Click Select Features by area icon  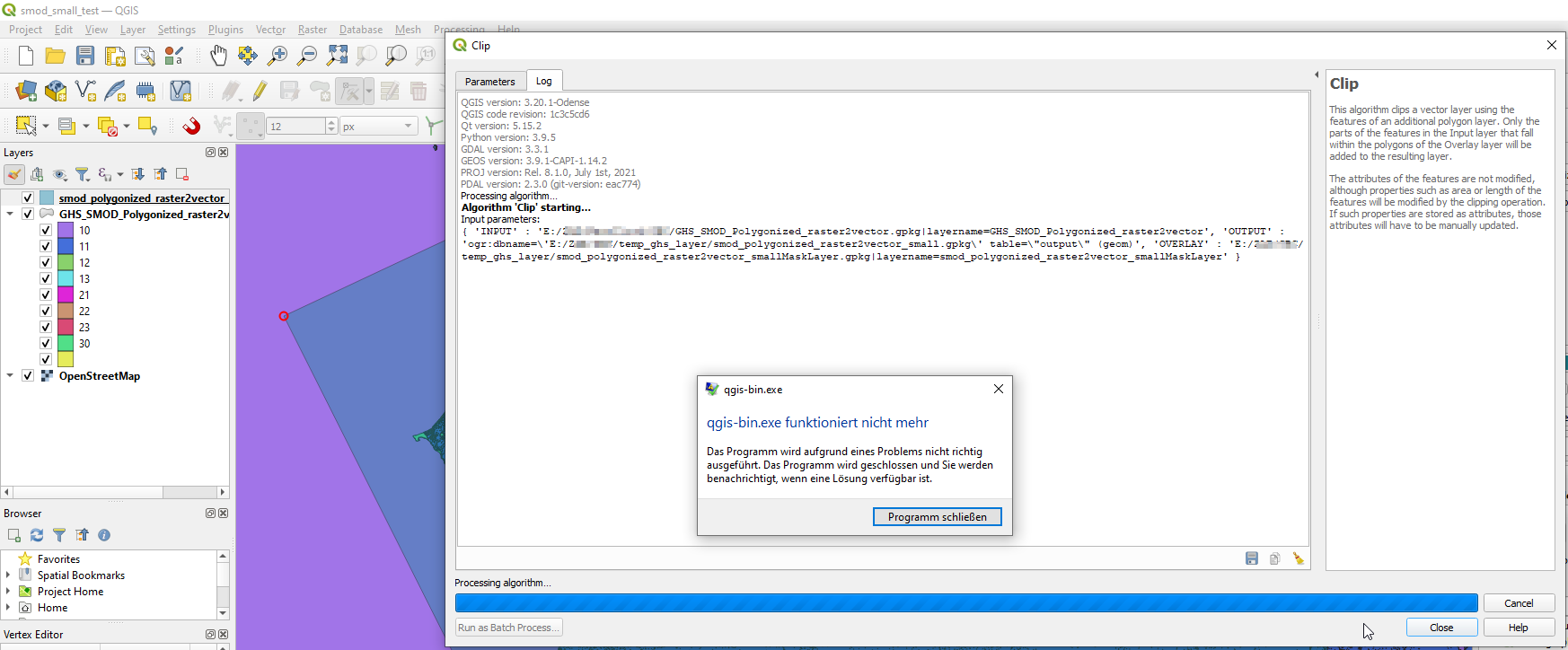(x=26, y=126)
